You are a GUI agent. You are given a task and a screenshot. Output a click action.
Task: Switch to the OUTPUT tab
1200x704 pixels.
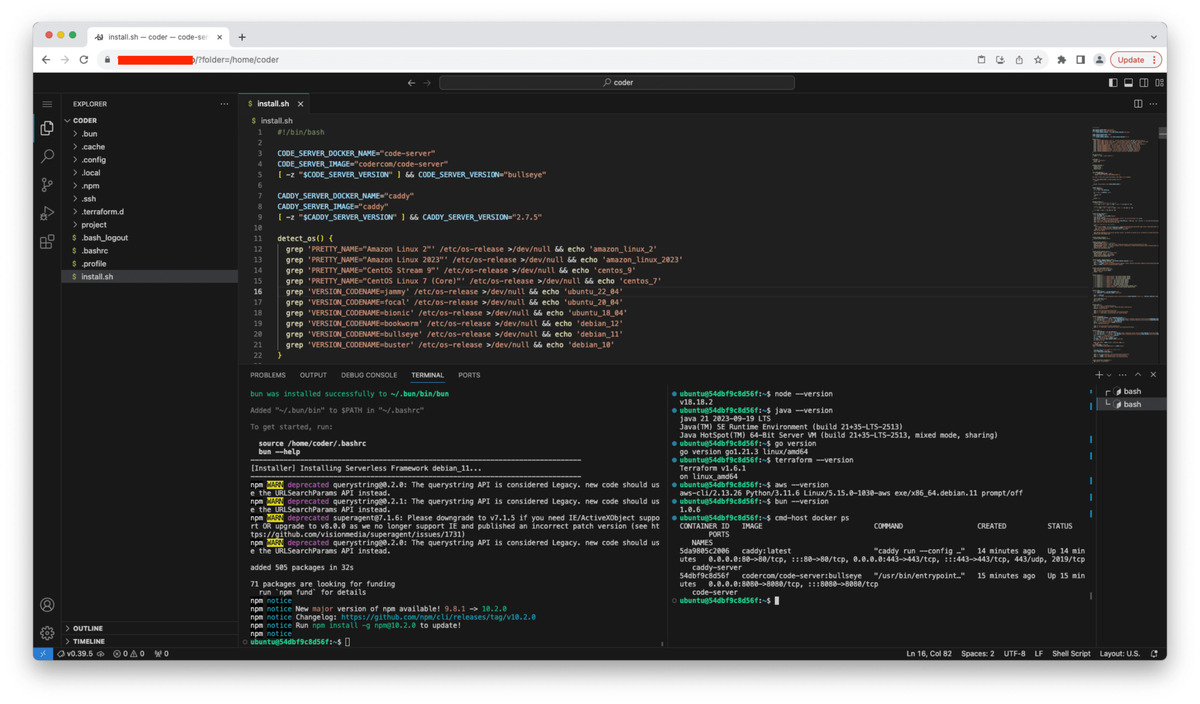313,375
